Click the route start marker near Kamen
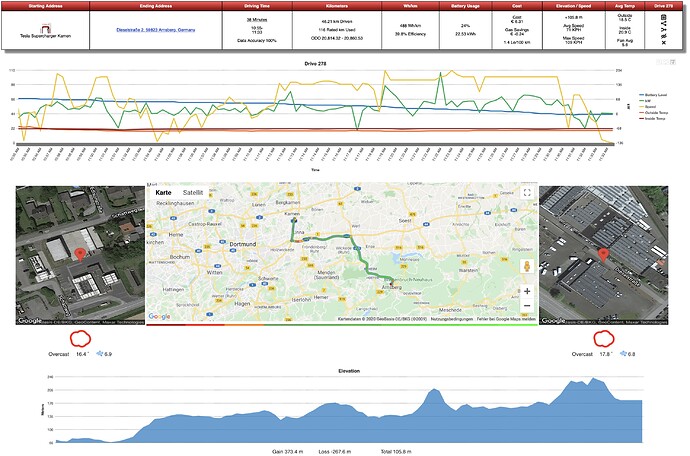 pos(294,220)
